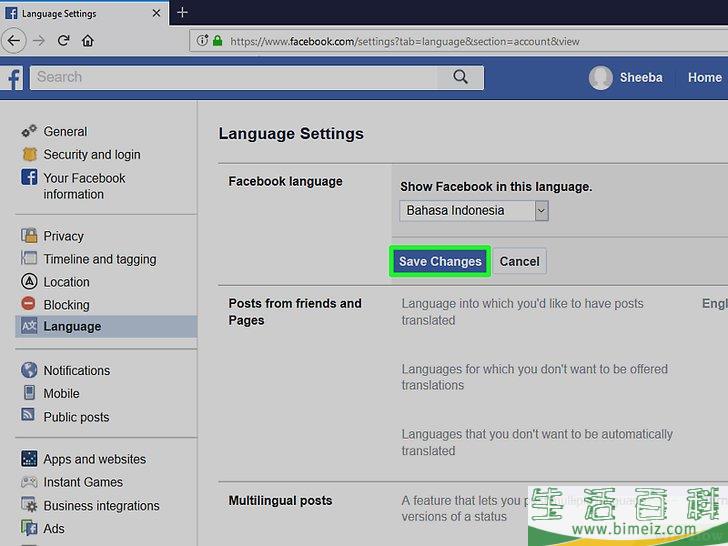Click the Ads icon in the sidebar
This screenshot has height=546, width=728.
[29, 528]
